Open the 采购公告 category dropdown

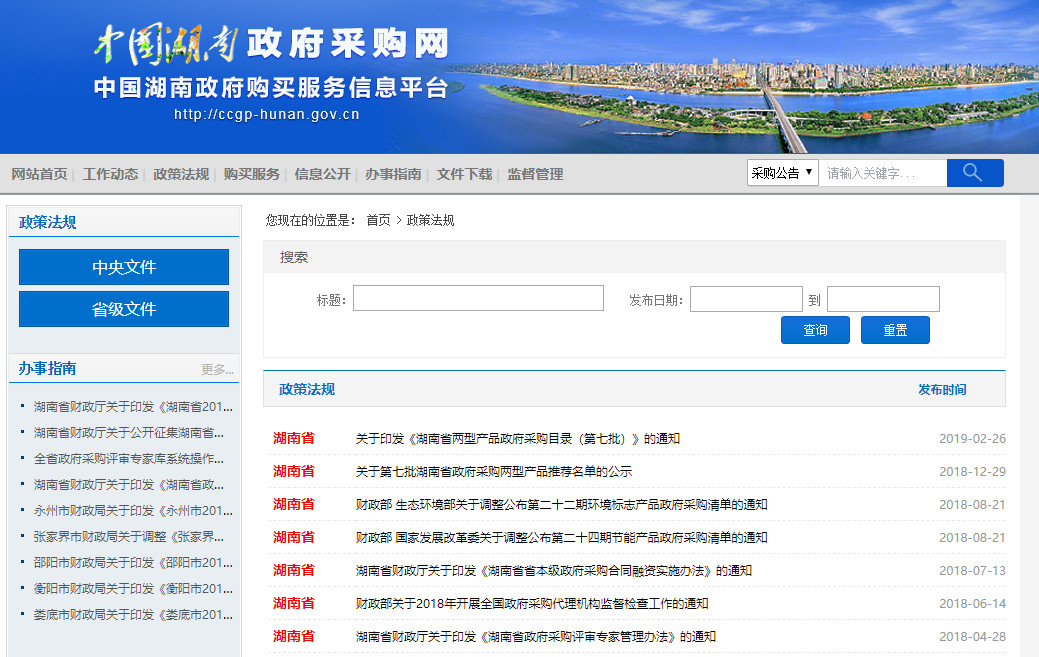point(782,173)
